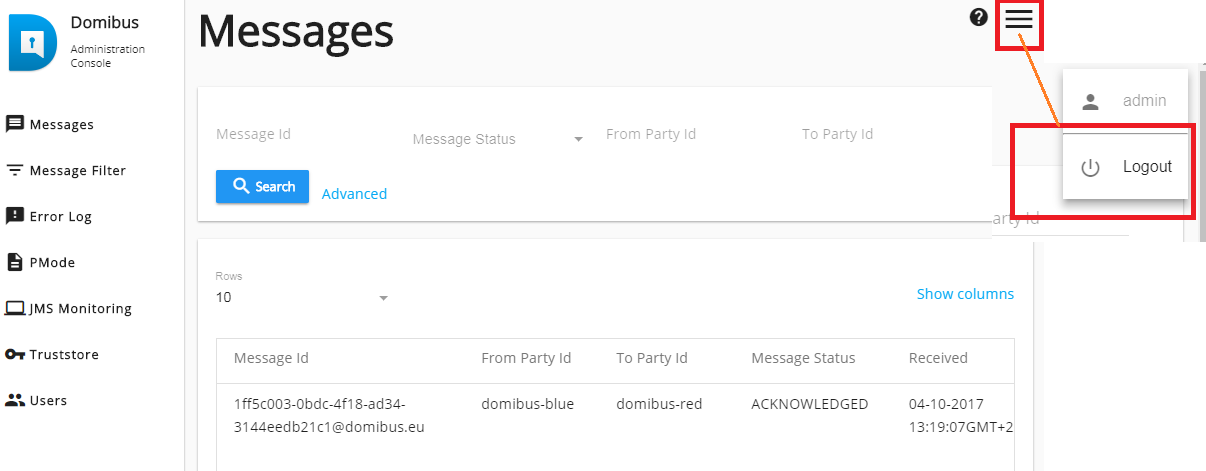Open the Rows count dropdown

[302, 297]
